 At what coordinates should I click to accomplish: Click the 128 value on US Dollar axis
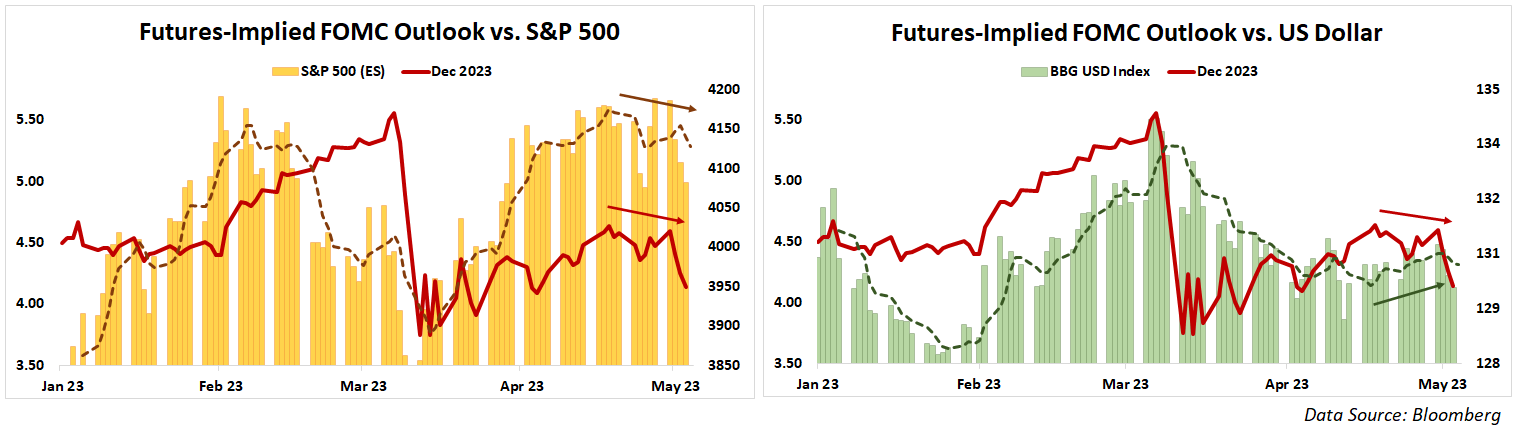[x=1488, y=363]
